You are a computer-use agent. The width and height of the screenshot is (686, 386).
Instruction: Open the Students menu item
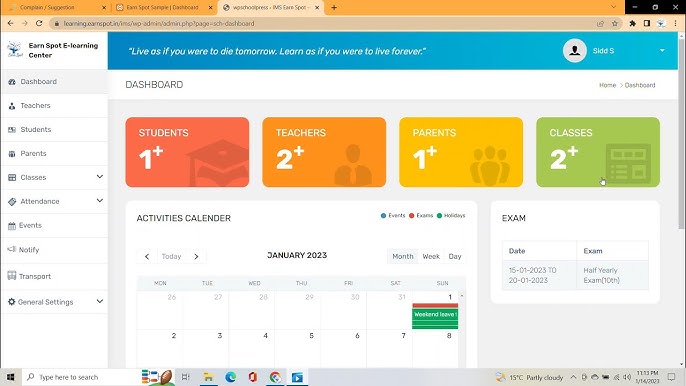tap(54, 130)
